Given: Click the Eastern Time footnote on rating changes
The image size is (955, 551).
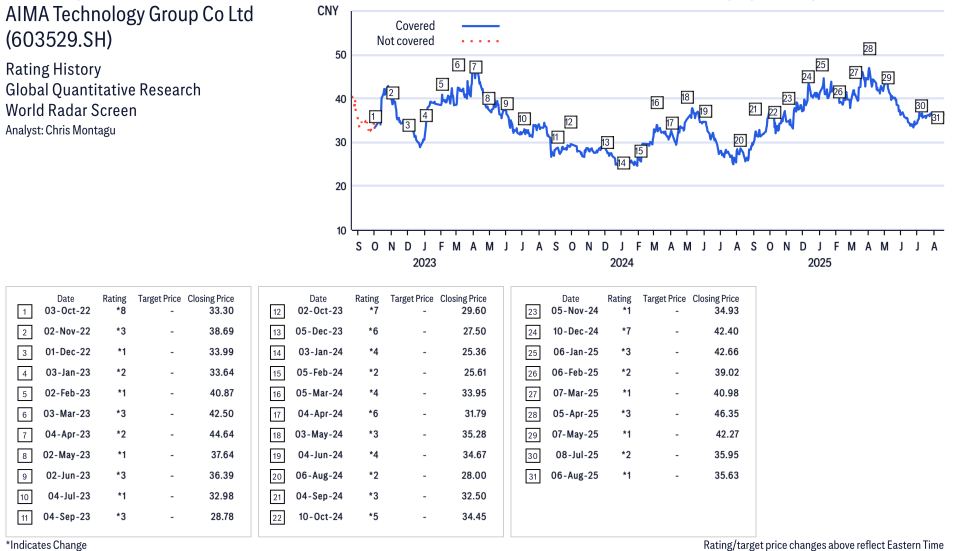Looking at the screenshot, I should coord(823,545).
